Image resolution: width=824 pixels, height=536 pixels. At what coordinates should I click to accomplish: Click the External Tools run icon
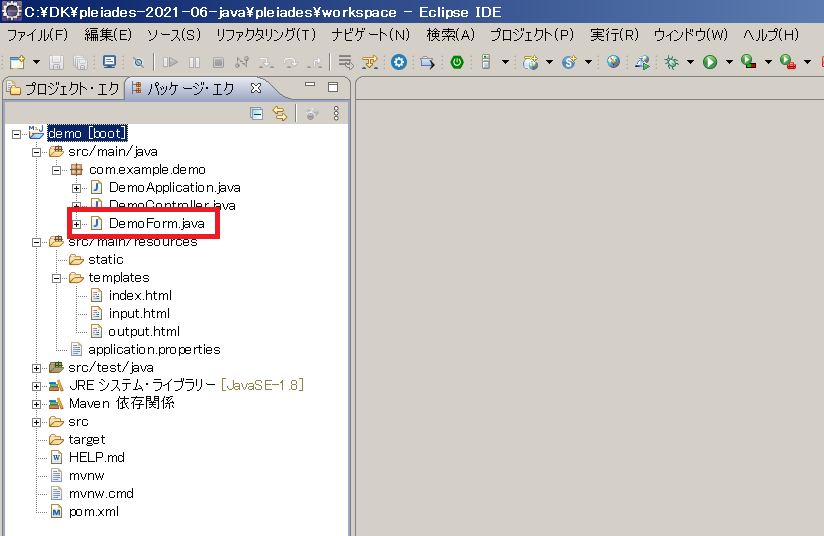pos(788,62)
